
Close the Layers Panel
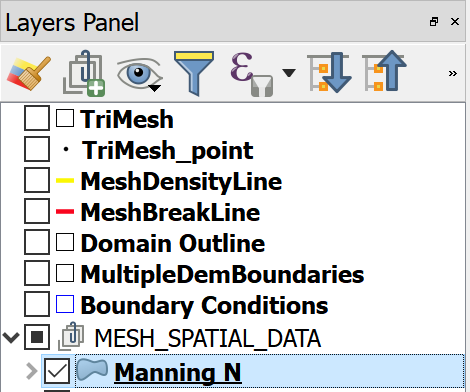click(x=455, y=22)
